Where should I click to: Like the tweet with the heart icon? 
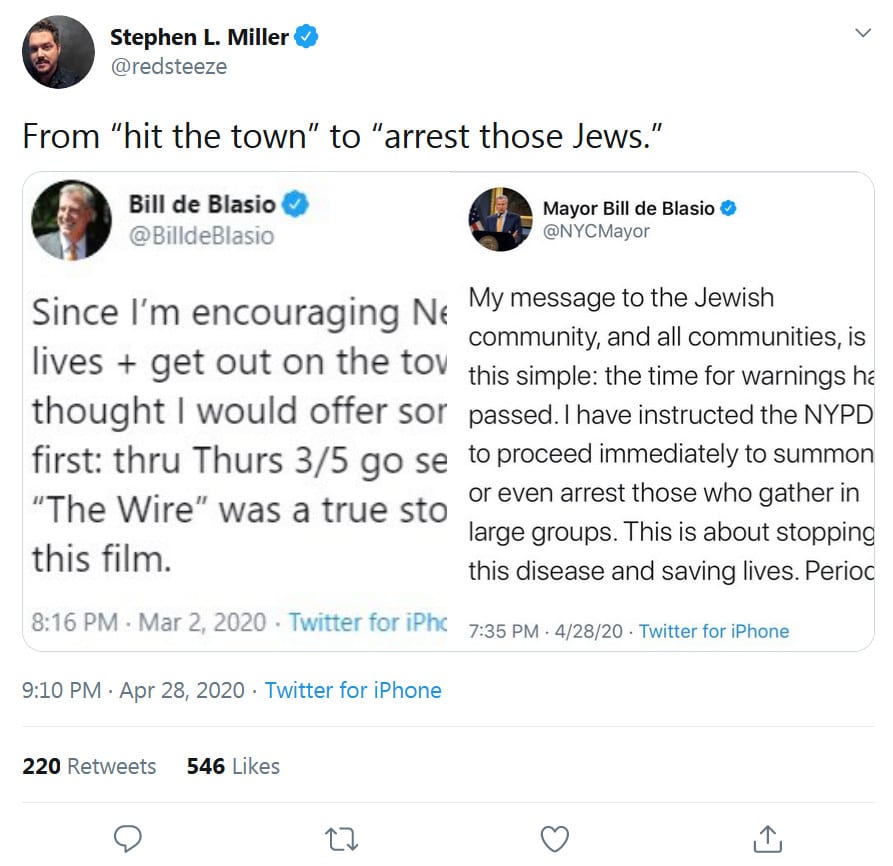click(554, 837)
